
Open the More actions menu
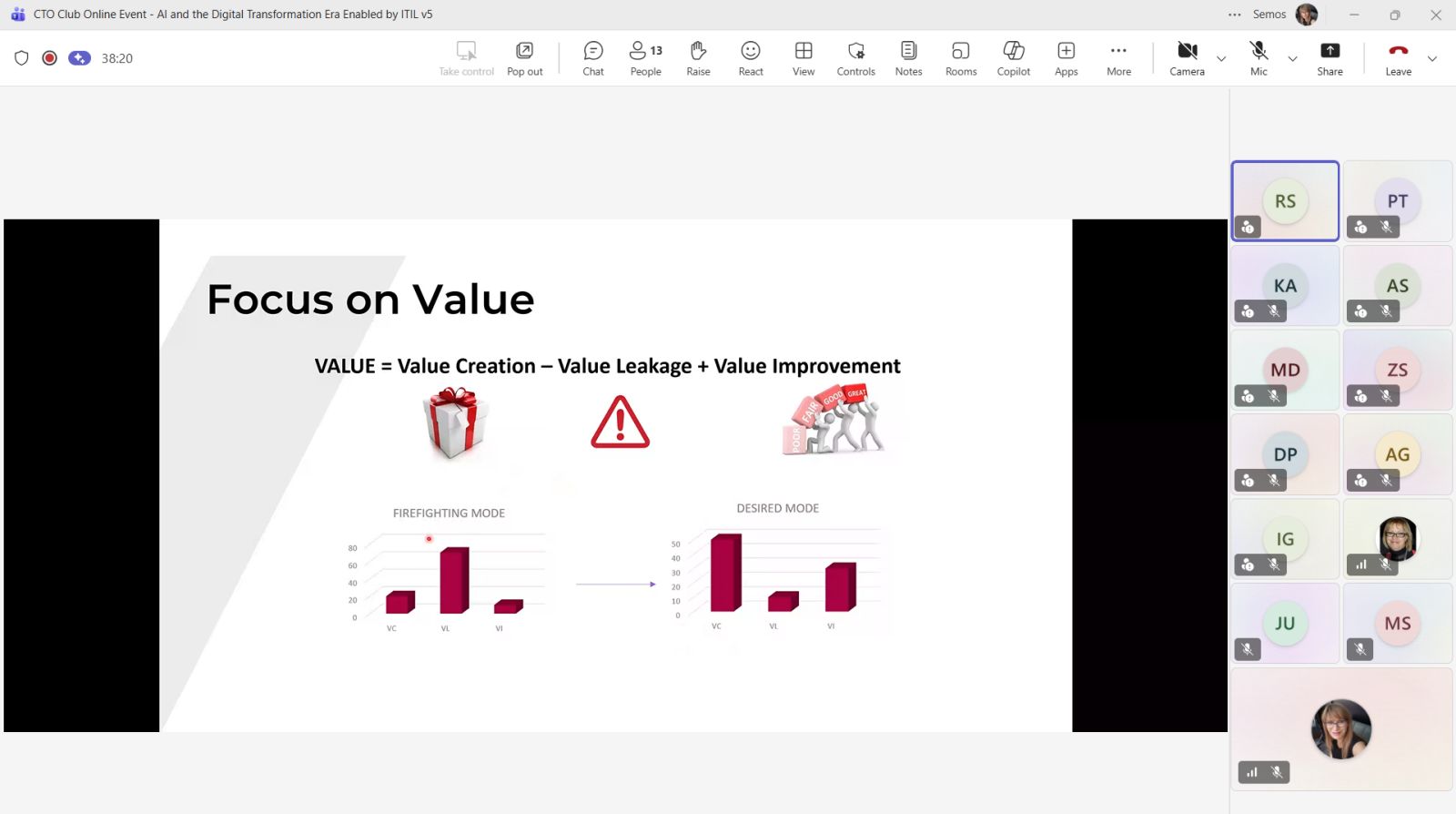pos(1118,58)
